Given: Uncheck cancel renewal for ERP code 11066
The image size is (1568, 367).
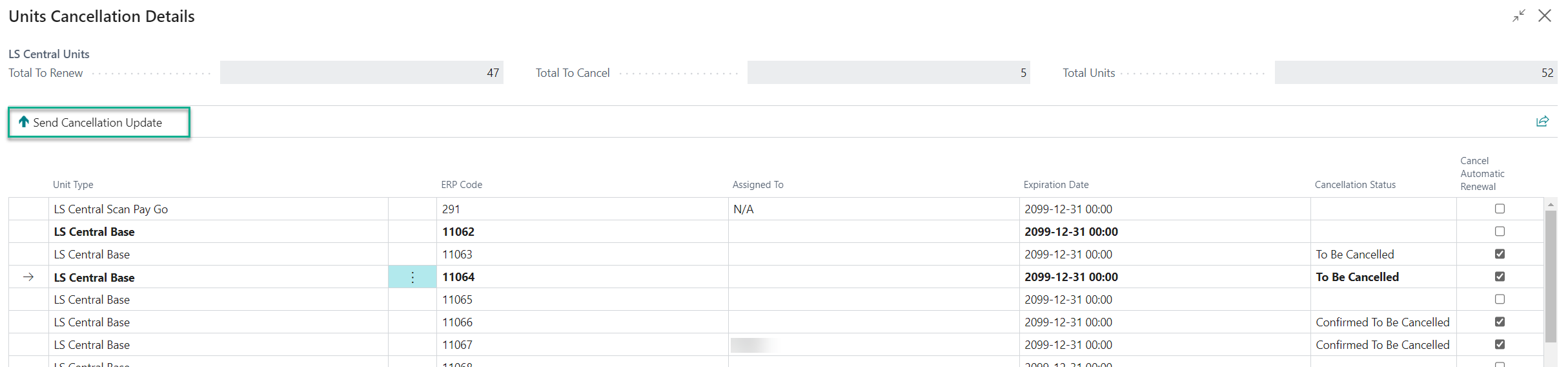Looking at the screenshot, I should [1500, 322].
